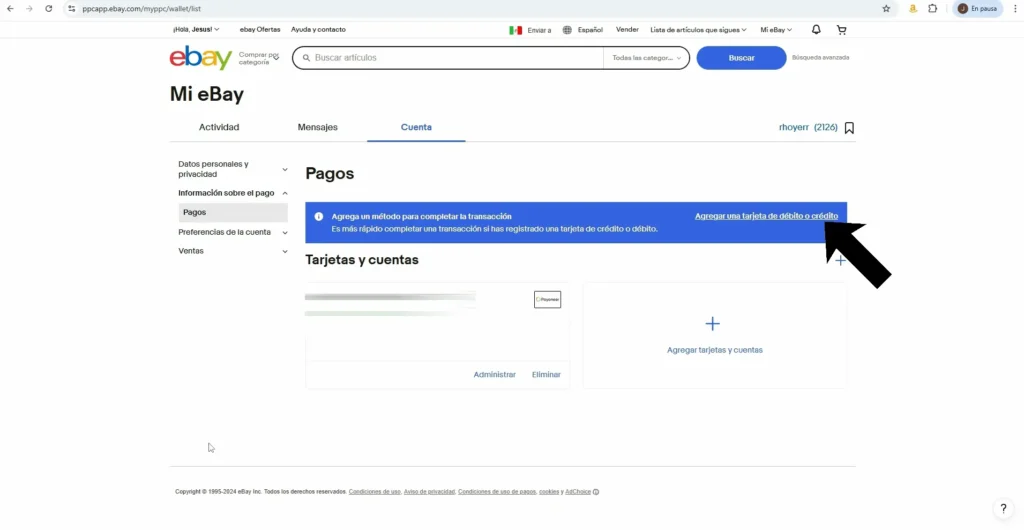Image resolution: width=1024 pixels, height=530 pixels.
Task: Open the Amazon extension icon
Action: [x=913, y=8]
